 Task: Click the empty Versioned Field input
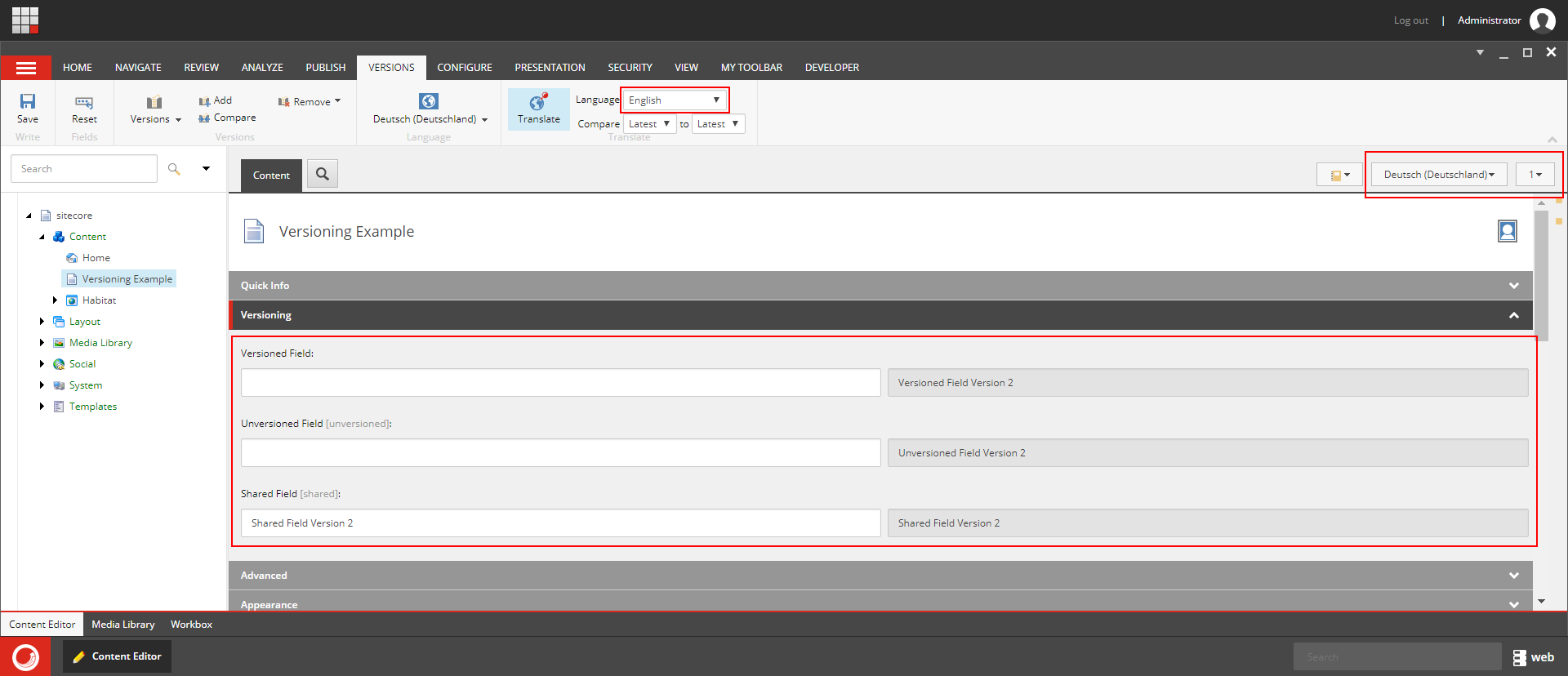click(x=560, y=383)
